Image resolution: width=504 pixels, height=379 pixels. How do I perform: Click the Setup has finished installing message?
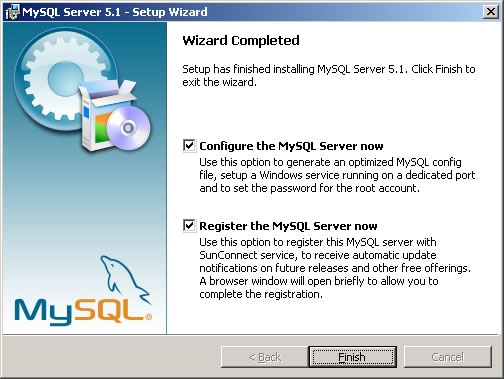coord(329,75)
